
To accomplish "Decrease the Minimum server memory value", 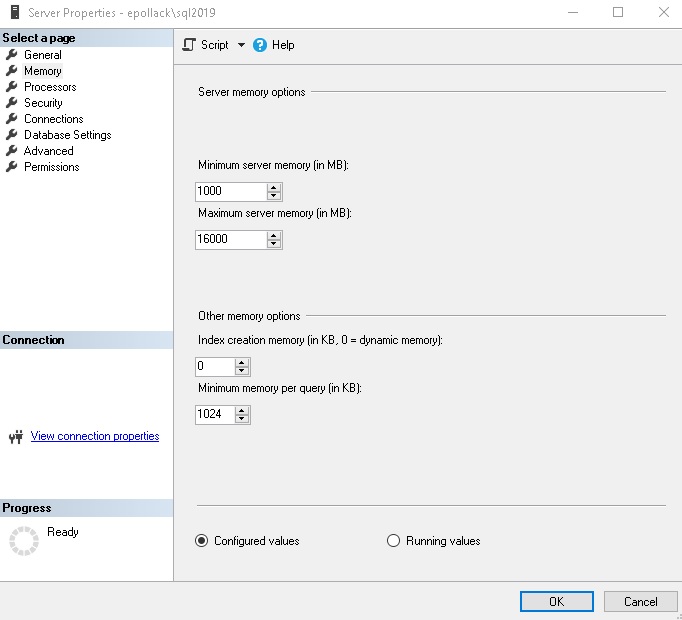I will point(274,195).
